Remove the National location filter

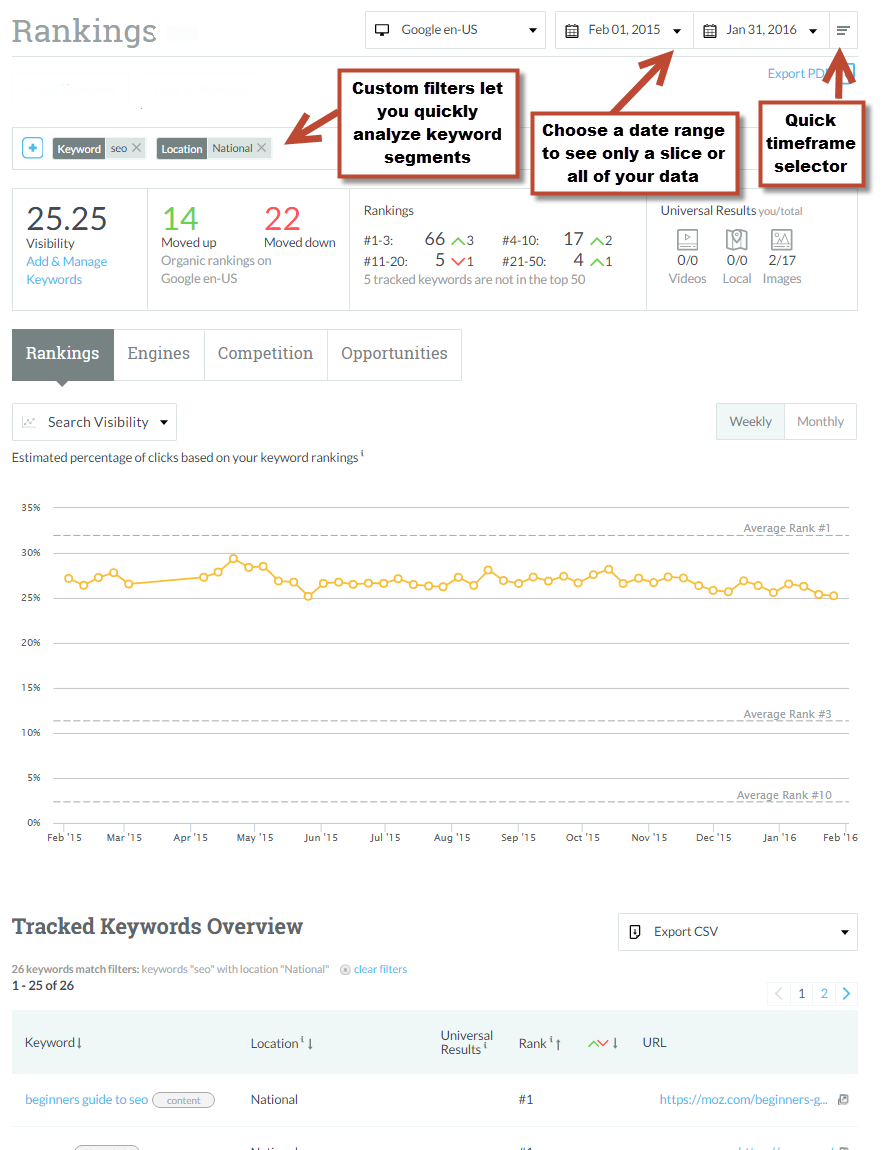tap(261, 148)
